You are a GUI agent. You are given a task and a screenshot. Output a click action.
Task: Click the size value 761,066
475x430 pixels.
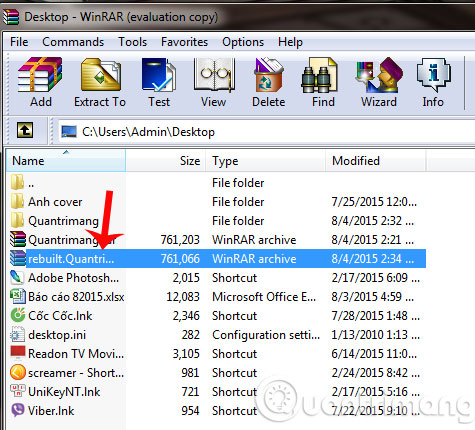[180, 259]
